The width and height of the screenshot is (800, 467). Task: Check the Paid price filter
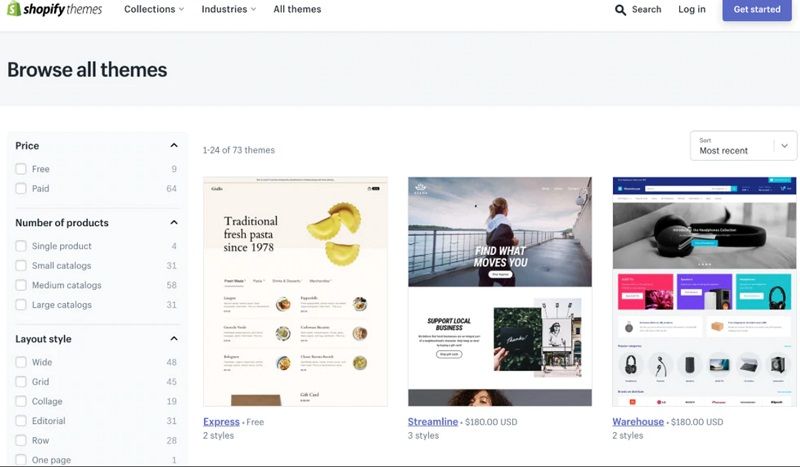click(21, 188)
